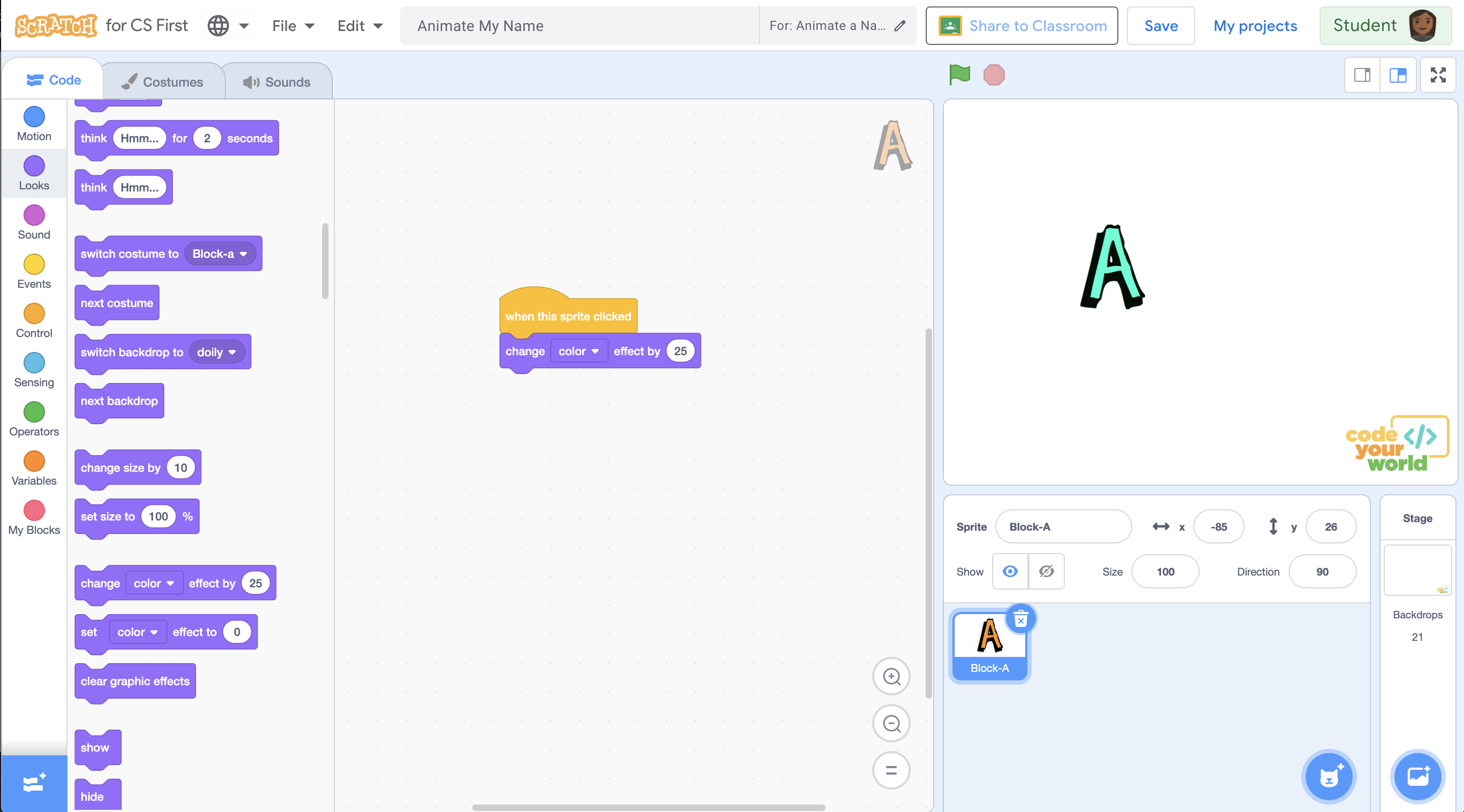Click the red stop sign
This screenshot has width=1464, height=812.
point(994,74)
